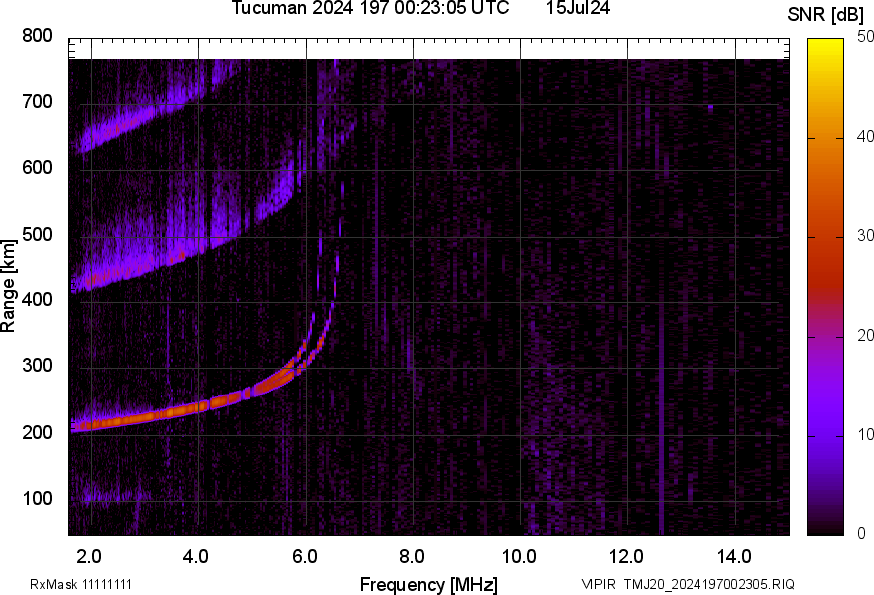This screenshot has width=874, height=595.
Task: Click the range tick label '400'
Action: tap(37, 299)
